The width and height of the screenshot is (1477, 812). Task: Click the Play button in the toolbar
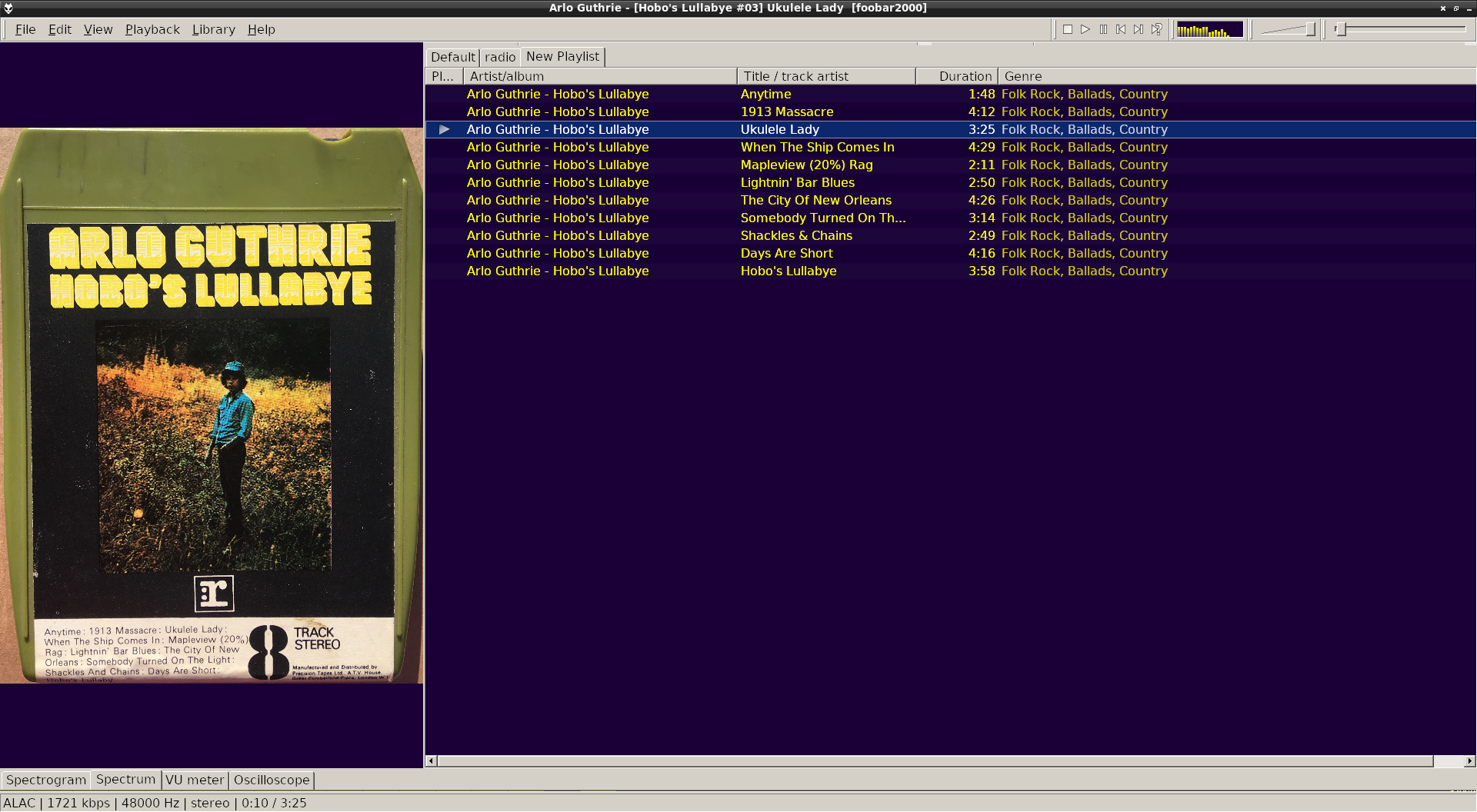click(x=1085, y=30)
